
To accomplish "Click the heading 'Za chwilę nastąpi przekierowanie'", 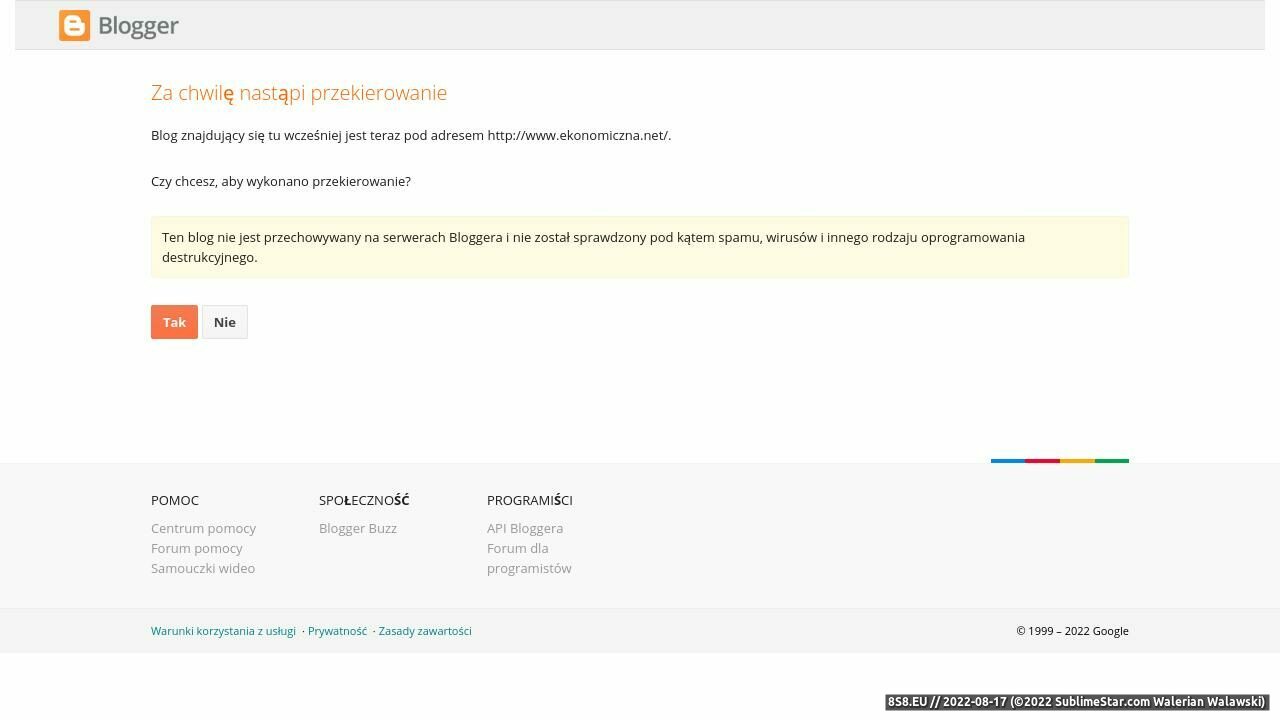I will coord(299,93).
